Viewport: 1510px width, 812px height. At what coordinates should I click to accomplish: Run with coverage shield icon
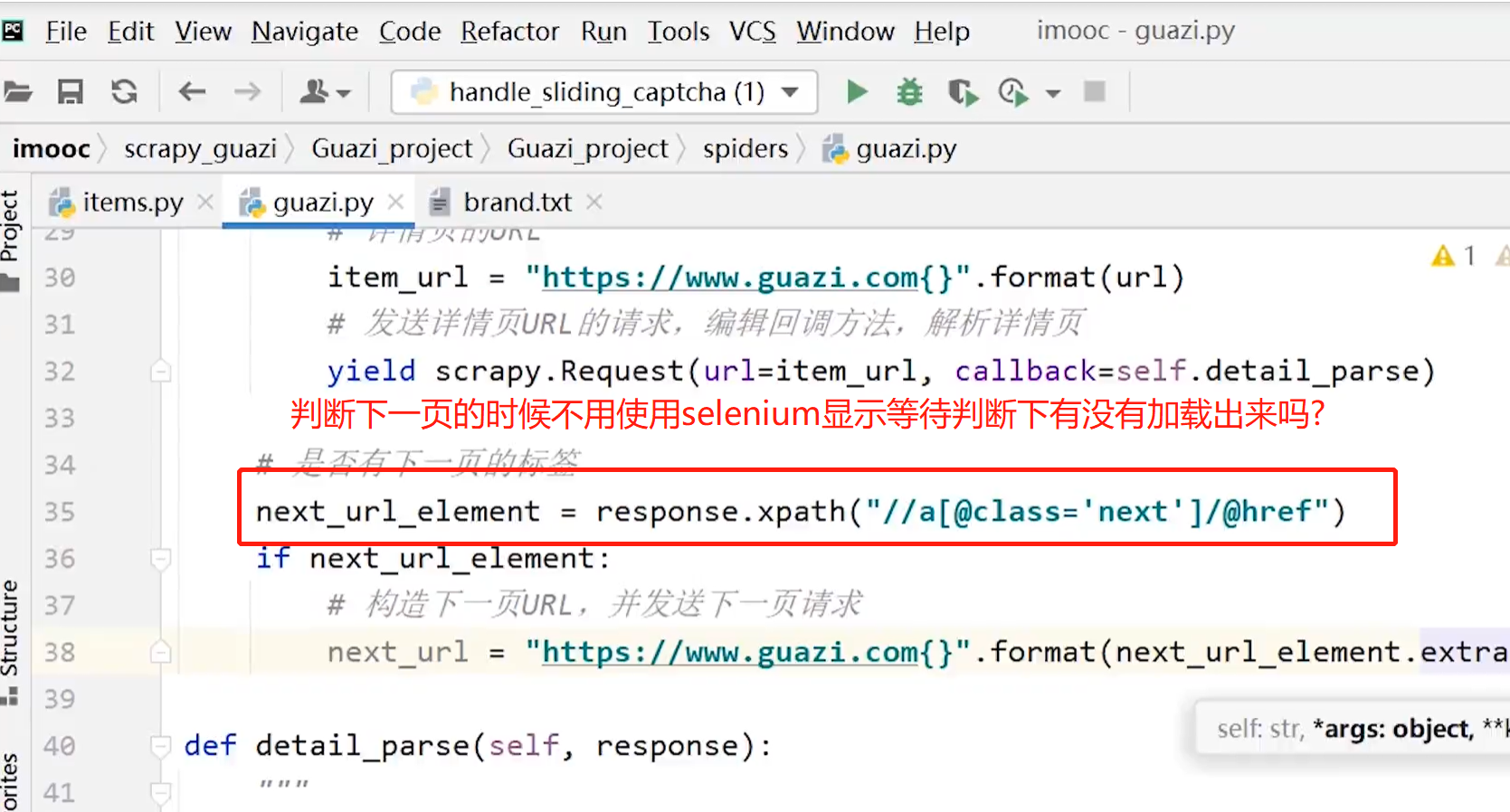(x=963, y=92)
